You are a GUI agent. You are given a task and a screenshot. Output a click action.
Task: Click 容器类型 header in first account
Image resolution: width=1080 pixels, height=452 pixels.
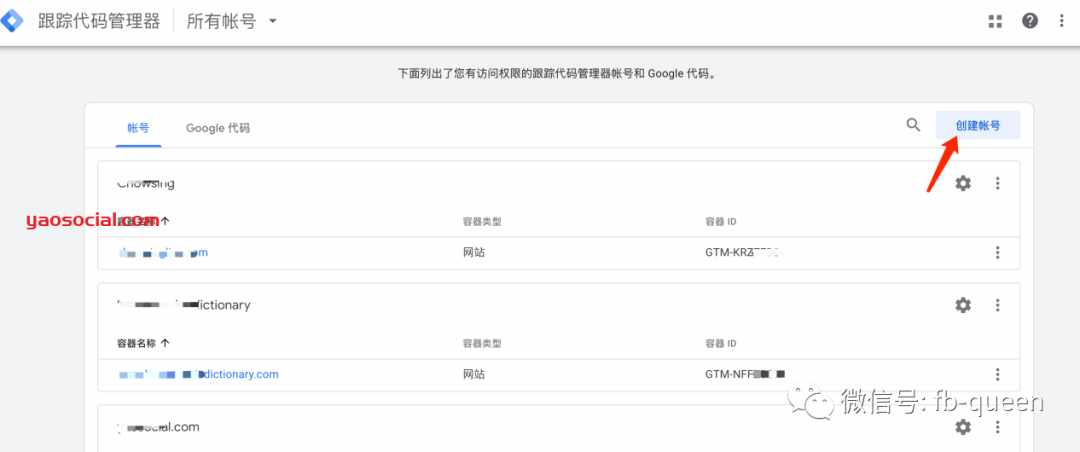(x=481, y=221)
